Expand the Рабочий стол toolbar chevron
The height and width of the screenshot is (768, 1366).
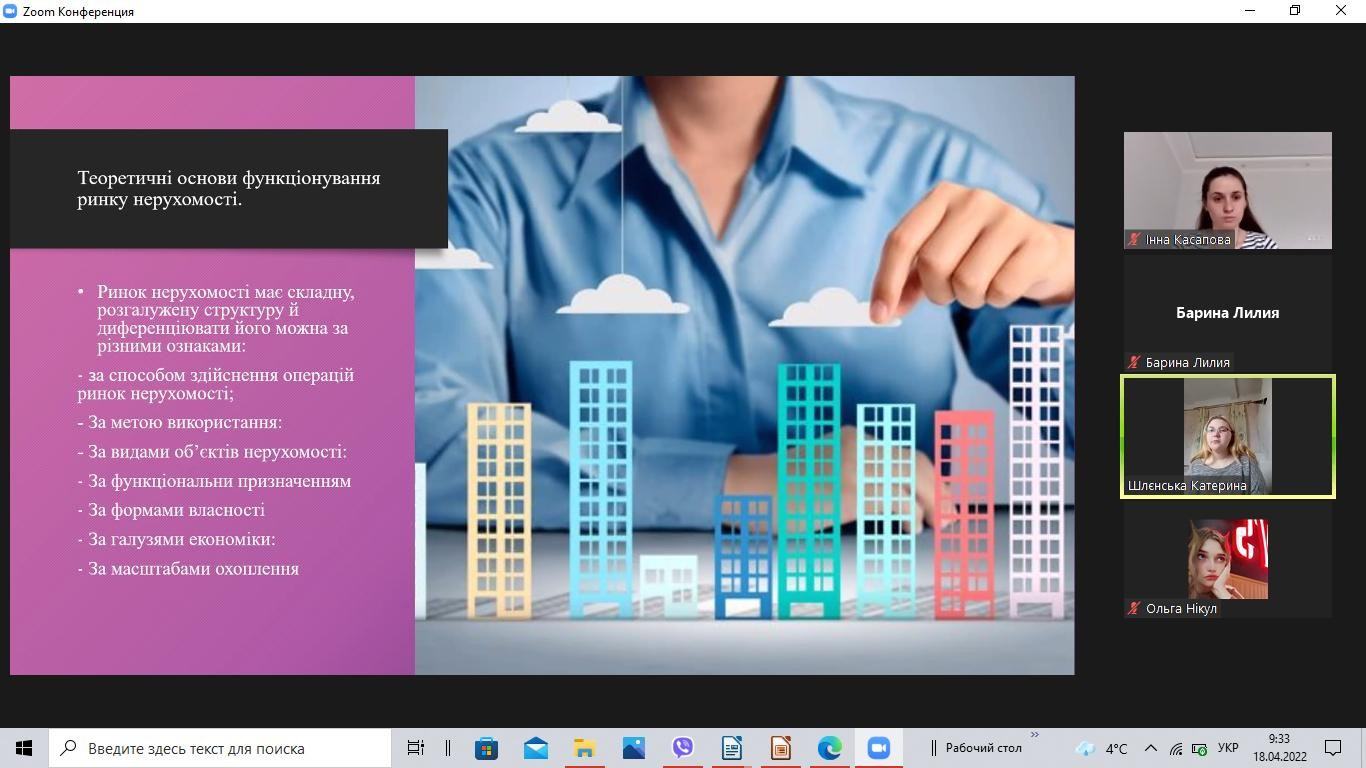point(1035,735)
